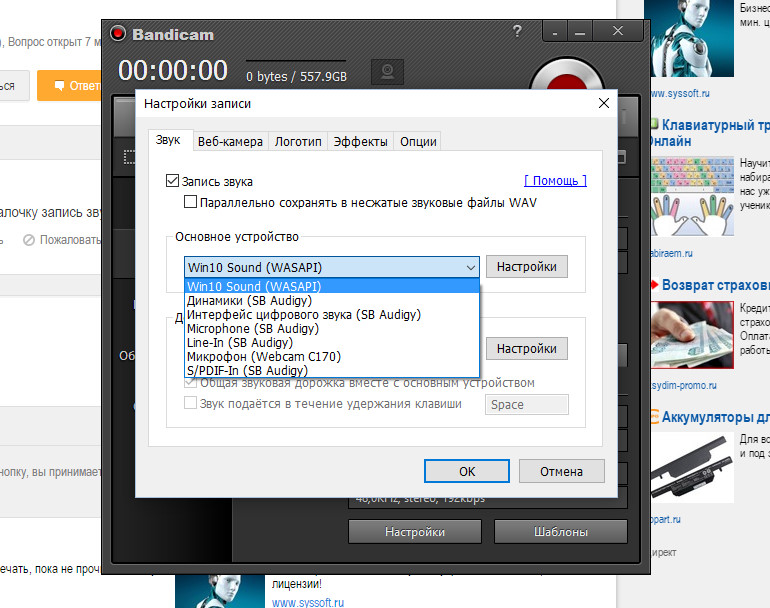Start recording with the big red button
Screen dimensions: 770x608
point(566,74)
